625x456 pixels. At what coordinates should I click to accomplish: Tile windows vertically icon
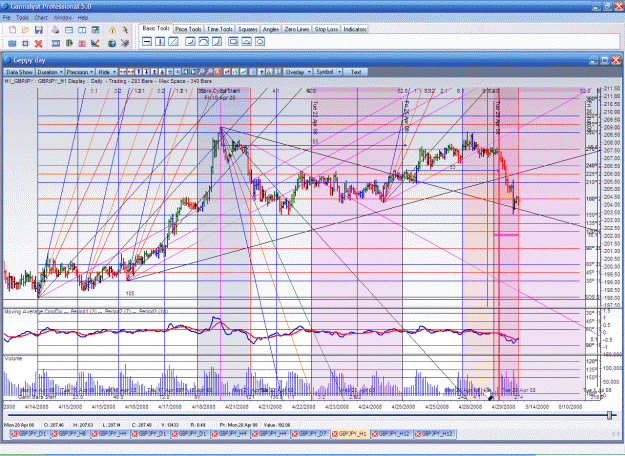click(x=82, y=30)
